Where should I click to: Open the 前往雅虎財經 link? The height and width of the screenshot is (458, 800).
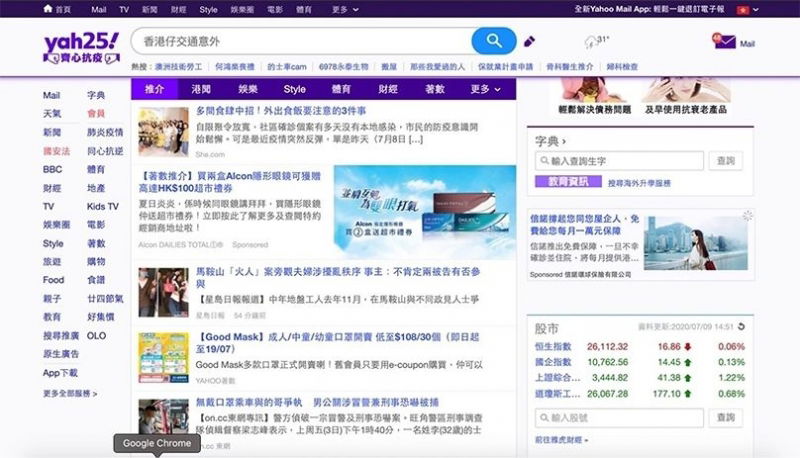561,440
